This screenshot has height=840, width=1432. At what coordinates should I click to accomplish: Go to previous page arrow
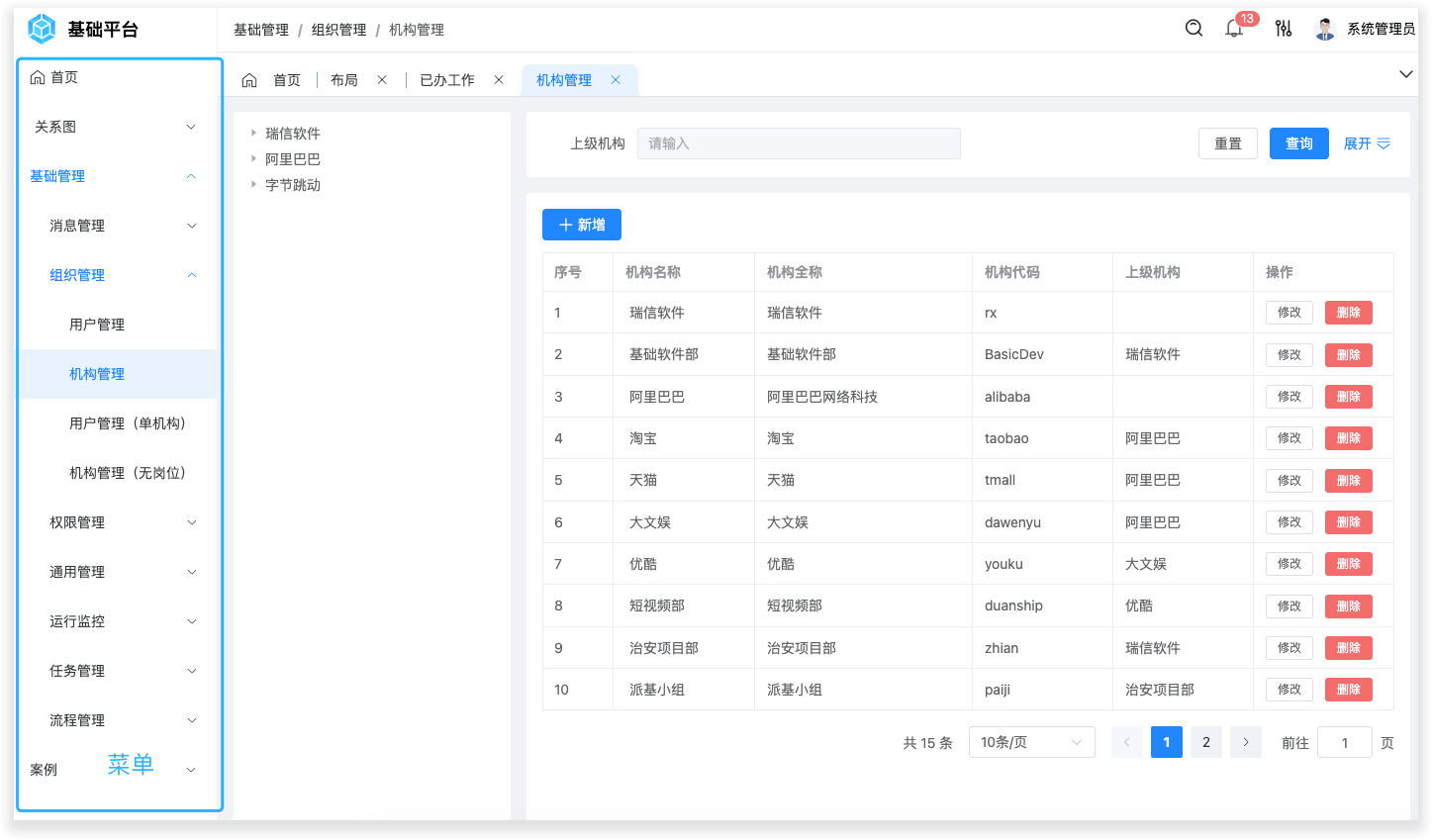1127,742
